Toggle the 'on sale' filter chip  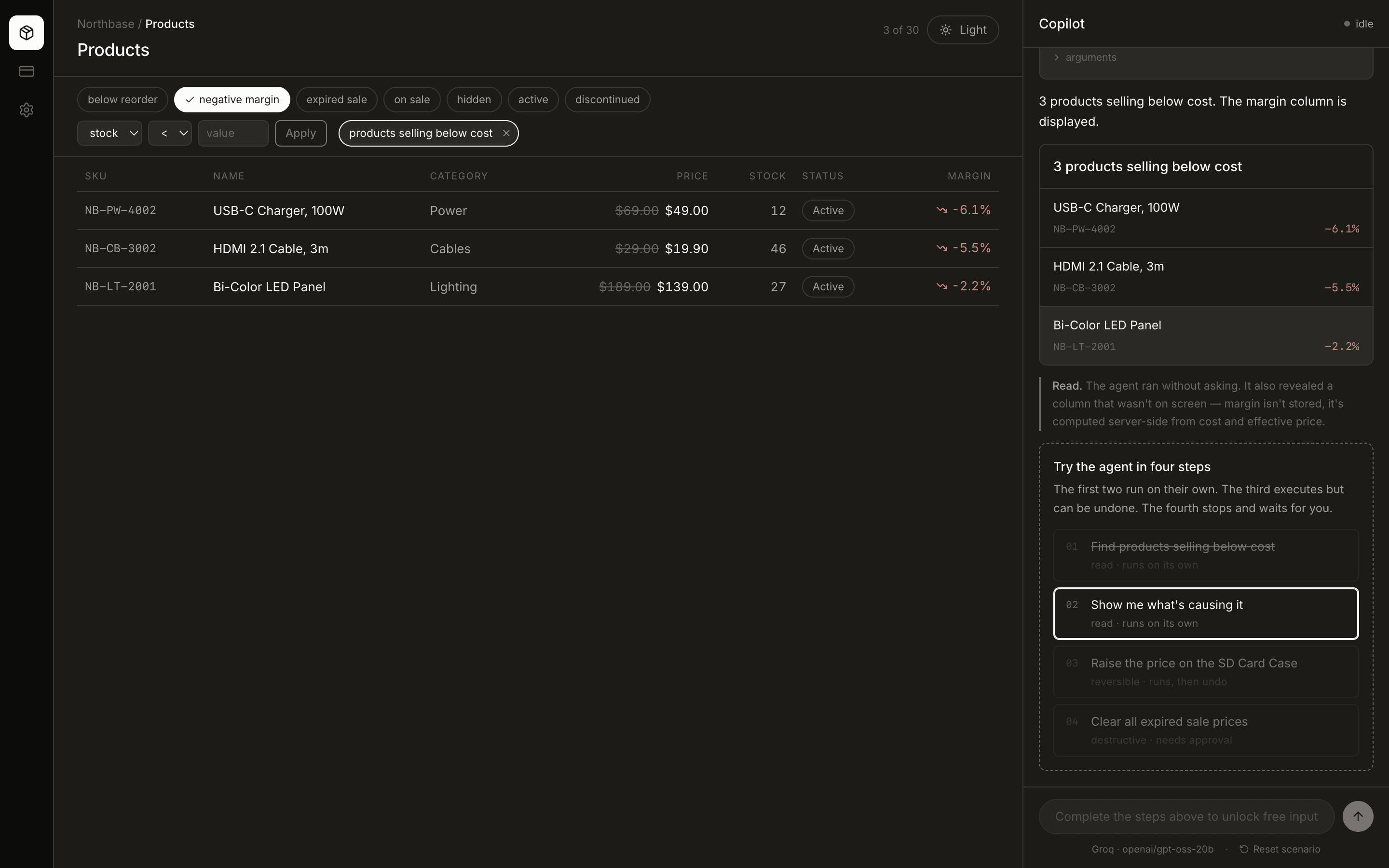tap(411, 99)
